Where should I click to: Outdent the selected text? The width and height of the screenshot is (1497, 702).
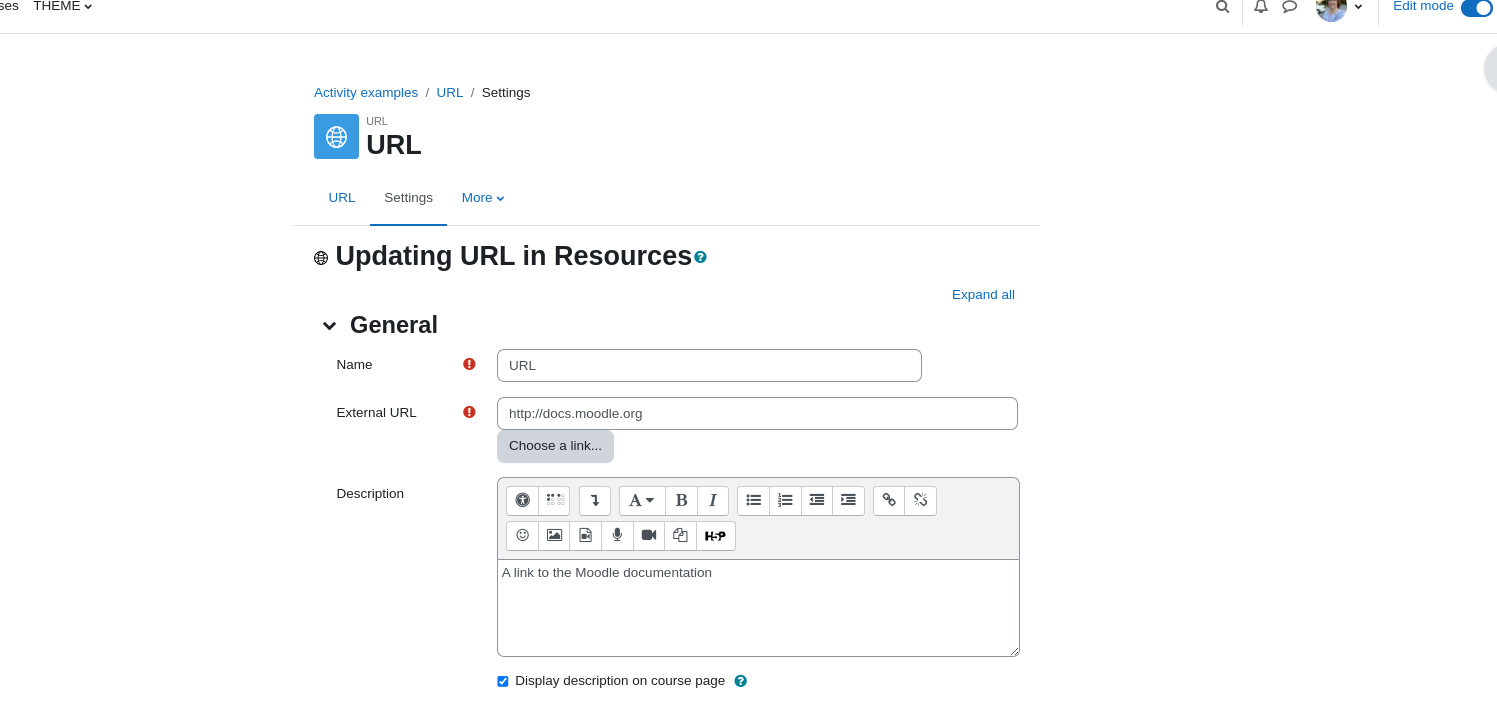click(x=817, y=500)
